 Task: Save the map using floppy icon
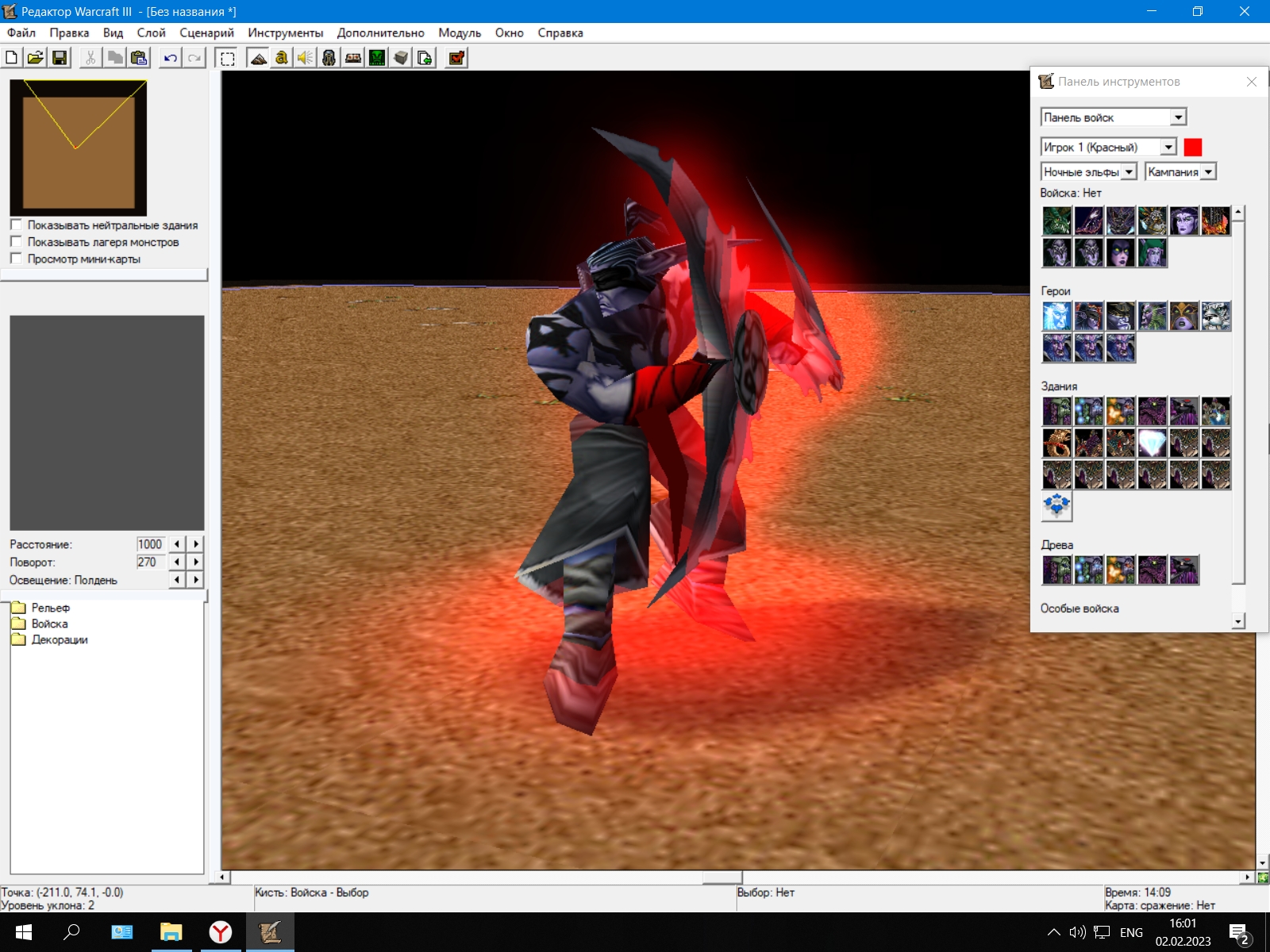[60, 58]
